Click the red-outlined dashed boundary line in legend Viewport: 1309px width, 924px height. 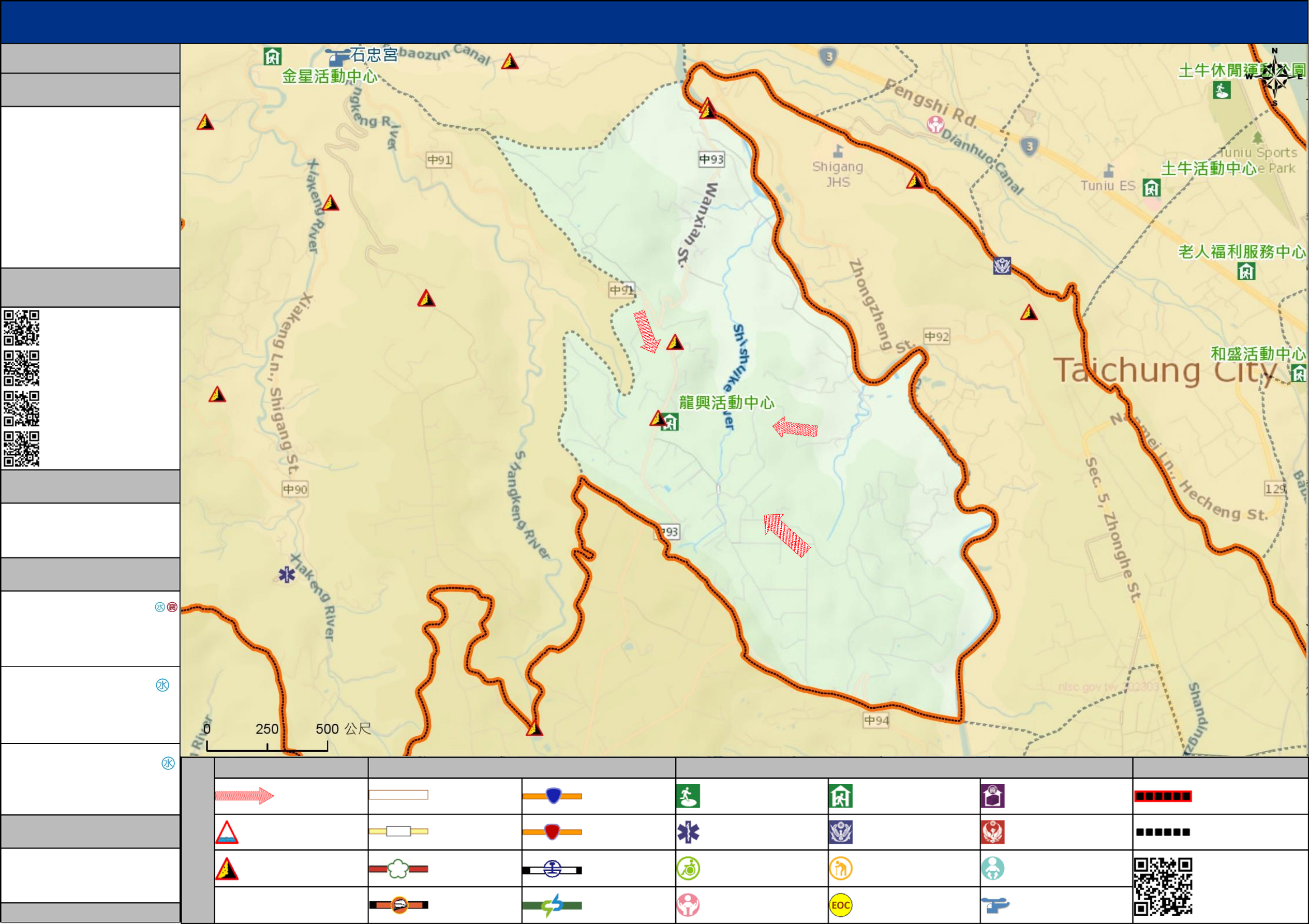tap(1163, 796)
